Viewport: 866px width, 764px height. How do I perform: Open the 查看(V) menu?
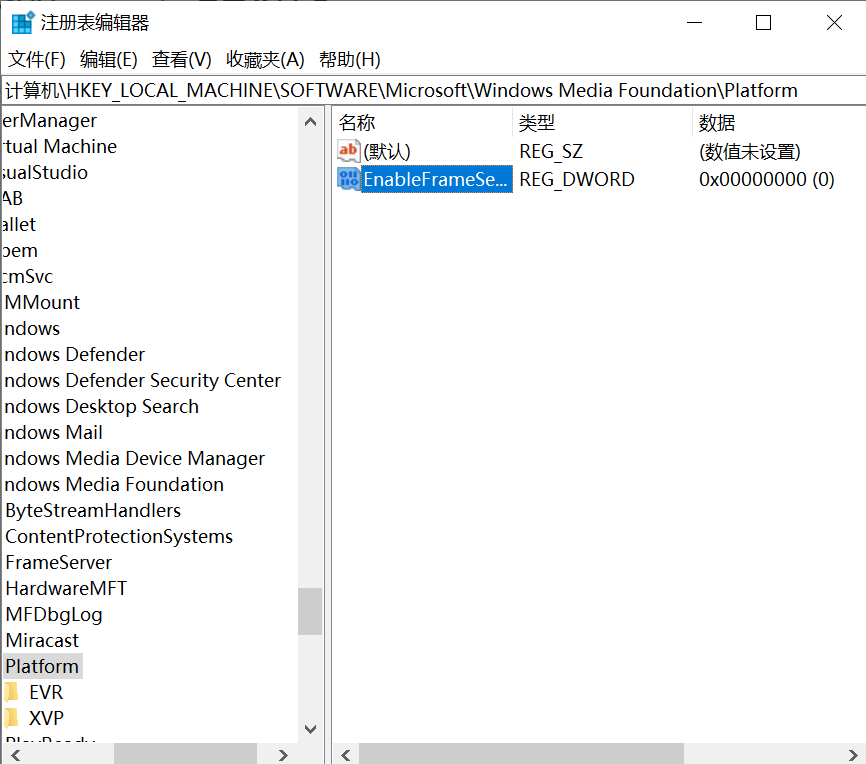[181, 59]
